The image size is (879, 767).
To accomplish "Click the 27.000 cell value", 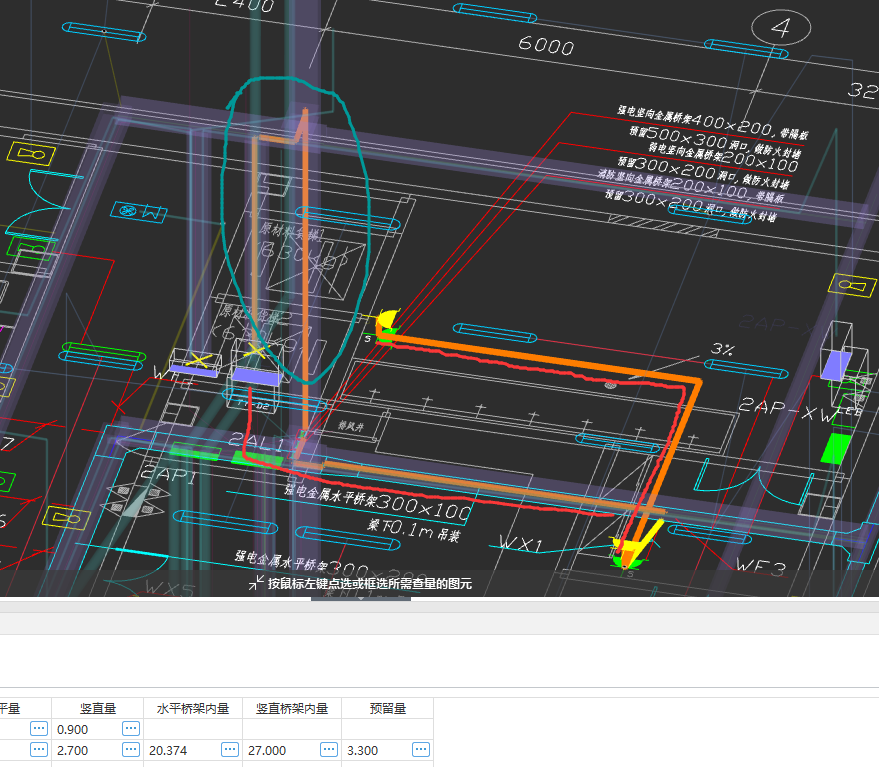I will click(x=267, y=750).
